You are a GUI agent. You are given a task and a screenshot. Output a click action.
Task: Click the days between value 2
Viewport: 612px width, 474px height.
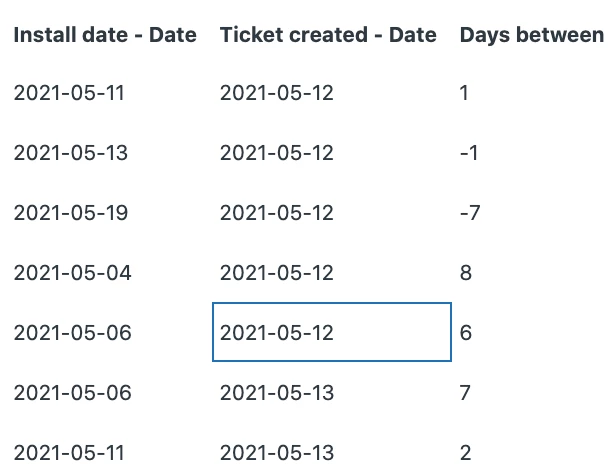pos(465,453)
